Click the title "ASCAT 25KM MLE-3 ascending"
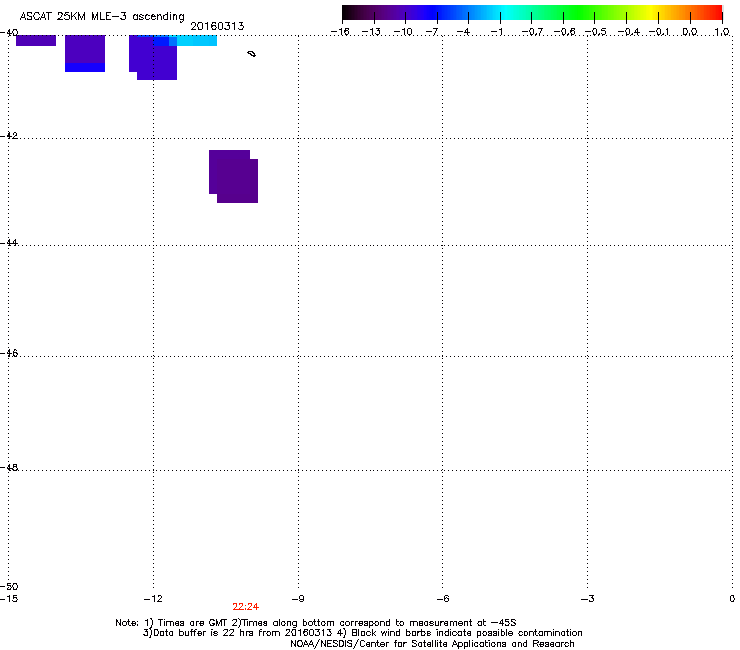The height and width of the screenshot is (650, 740). pos(102,16)
